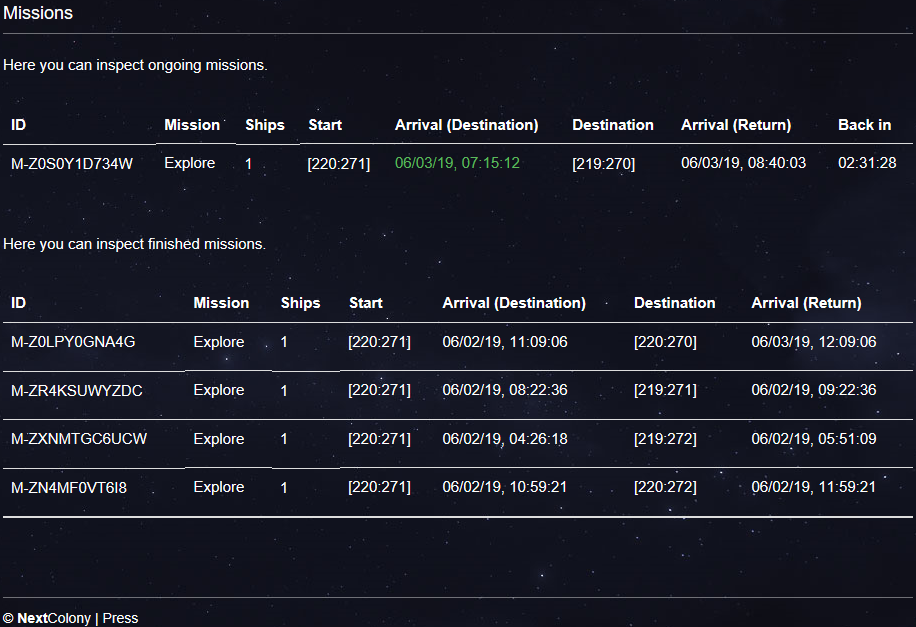Click the green arrival time 07:15:12
The image size is (916, 627).
click(457, 162)
